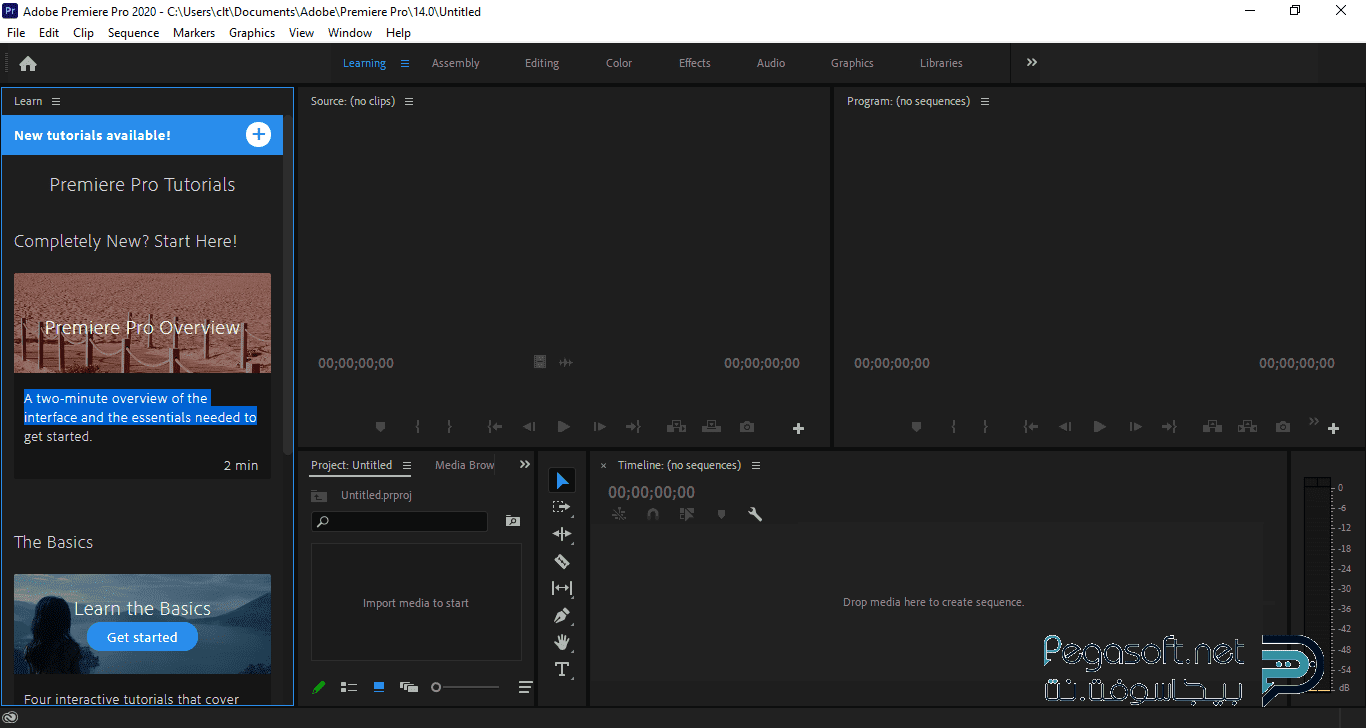The height and width of the screenshot is (728, 1366).
Task: Select the Selection tool arrow
Action: (562, 481)
